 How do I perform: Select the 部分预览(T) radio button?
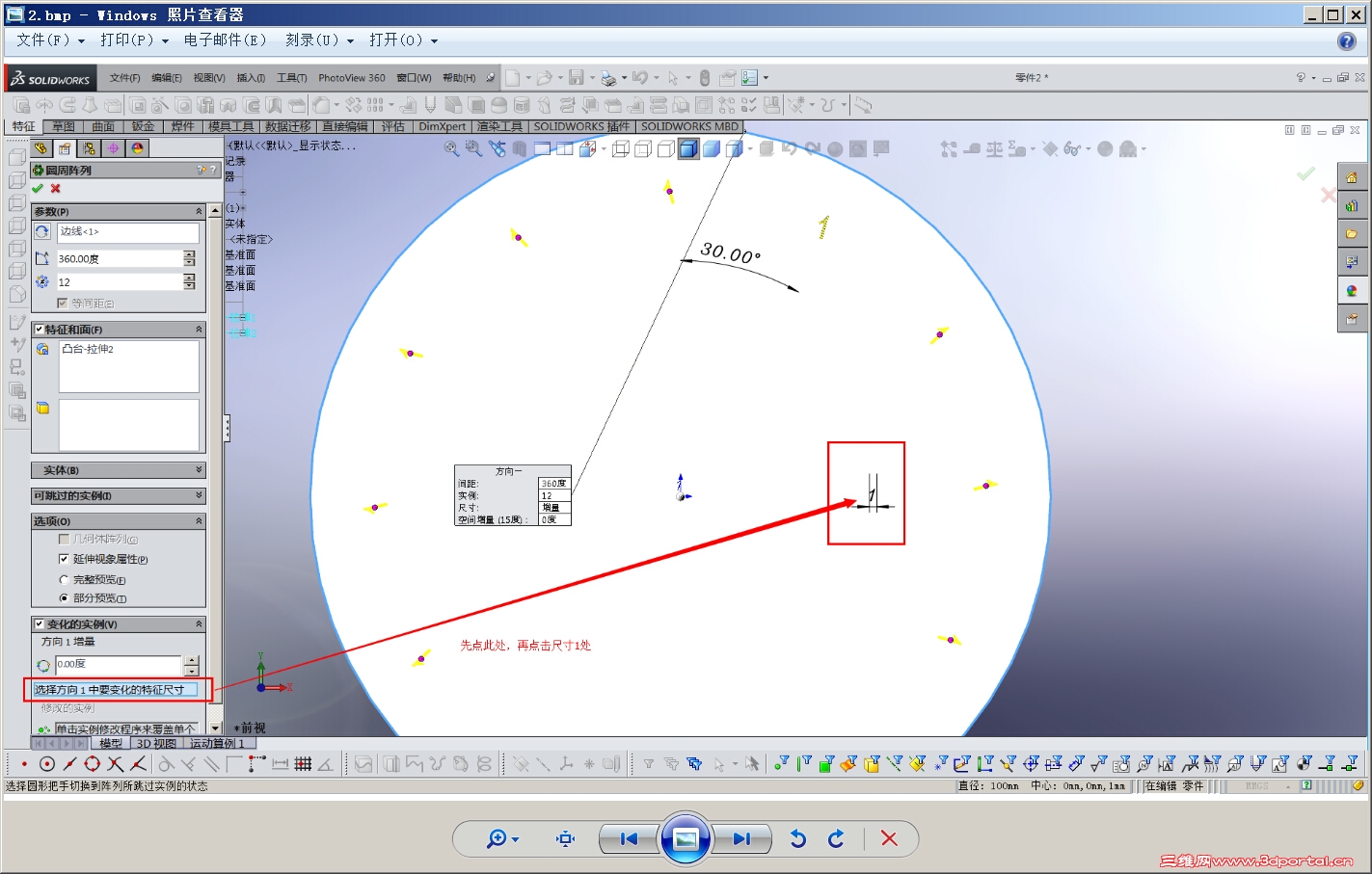tap(64, 598)
